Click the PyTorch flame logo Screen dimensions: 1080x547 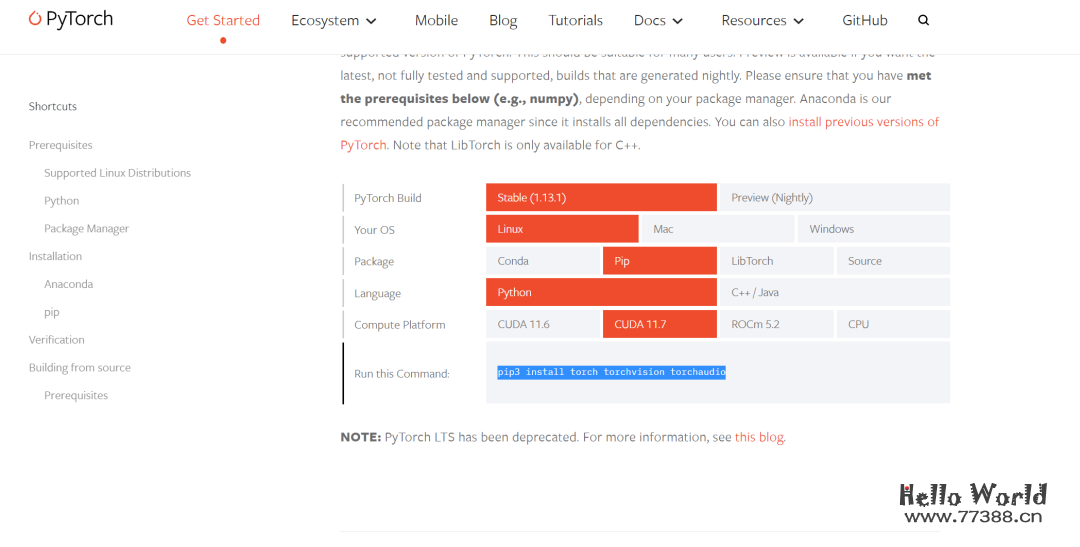(x=36, y=18)
